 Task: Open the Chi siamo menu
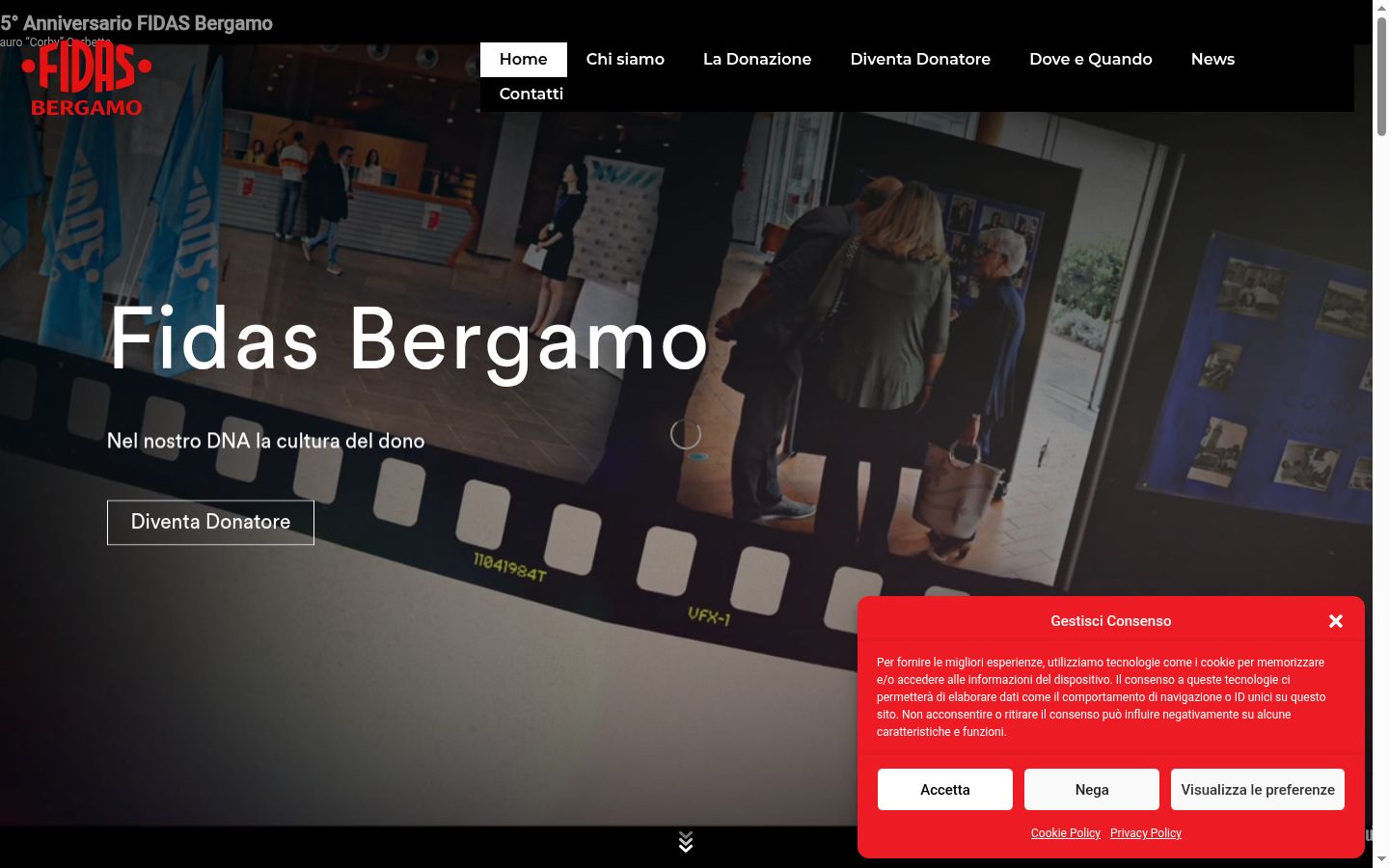click(x=625, y=59)
